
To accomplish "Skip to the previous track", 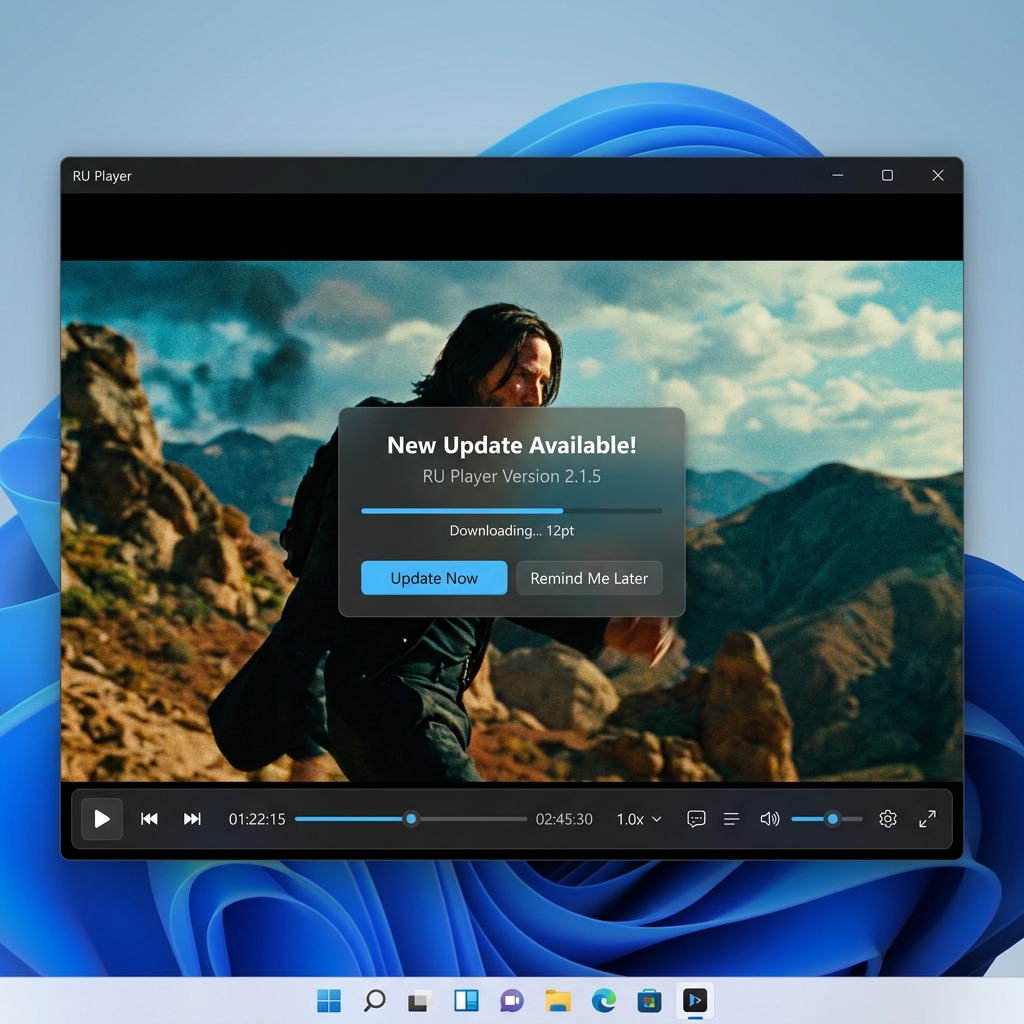I will pos(149,819).
